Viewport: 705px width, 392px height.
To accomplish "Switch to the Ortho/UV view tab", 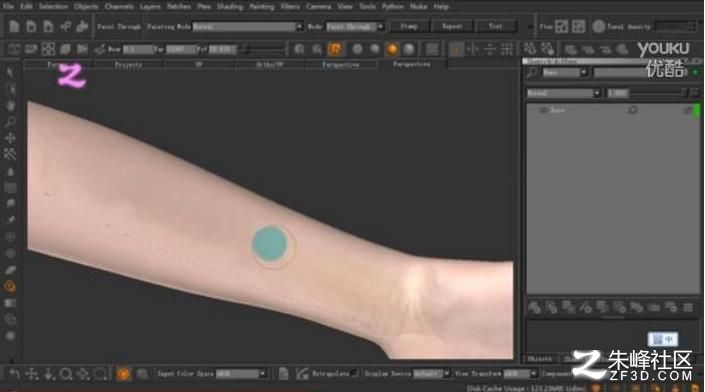I will click(269, 65).
